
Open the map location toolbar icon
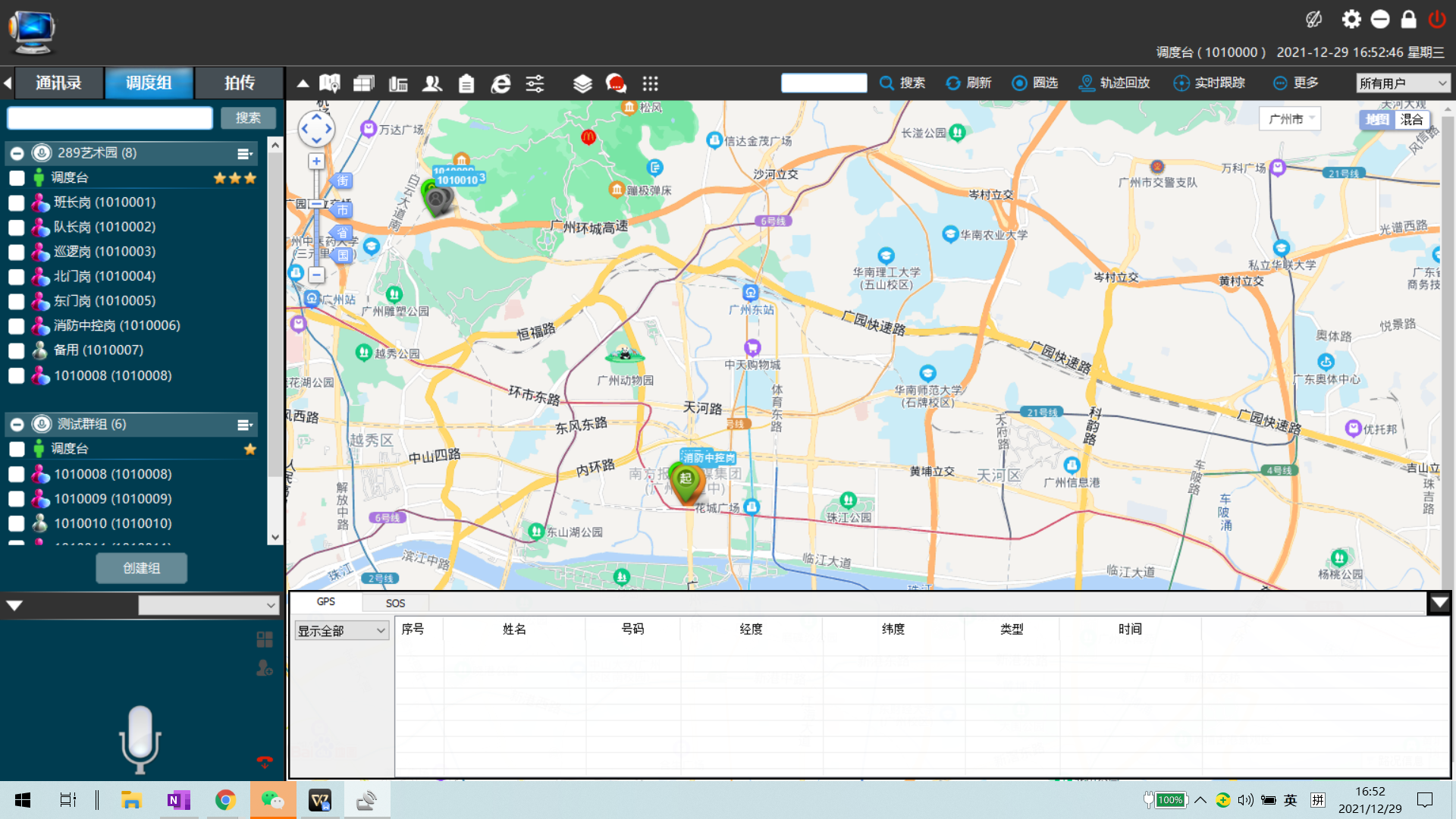pos(330,83)
